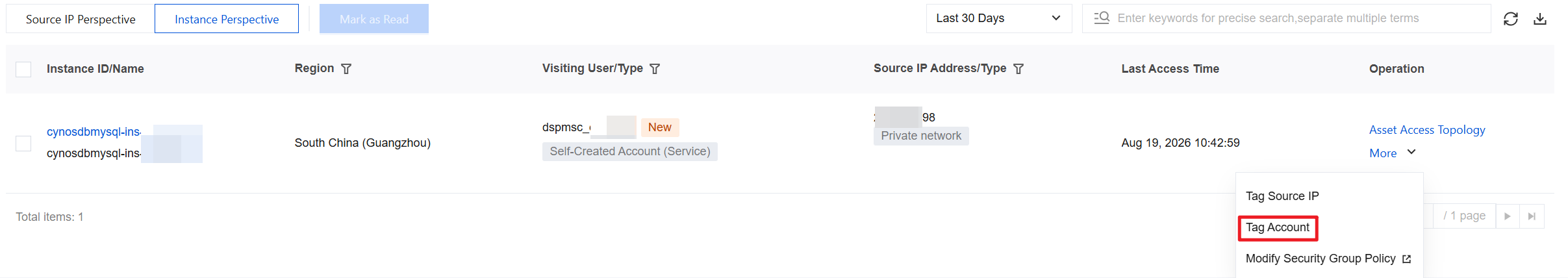1568x278 pixels.
Task: Click the search filter icon in keyword box
Action: 1102,18
